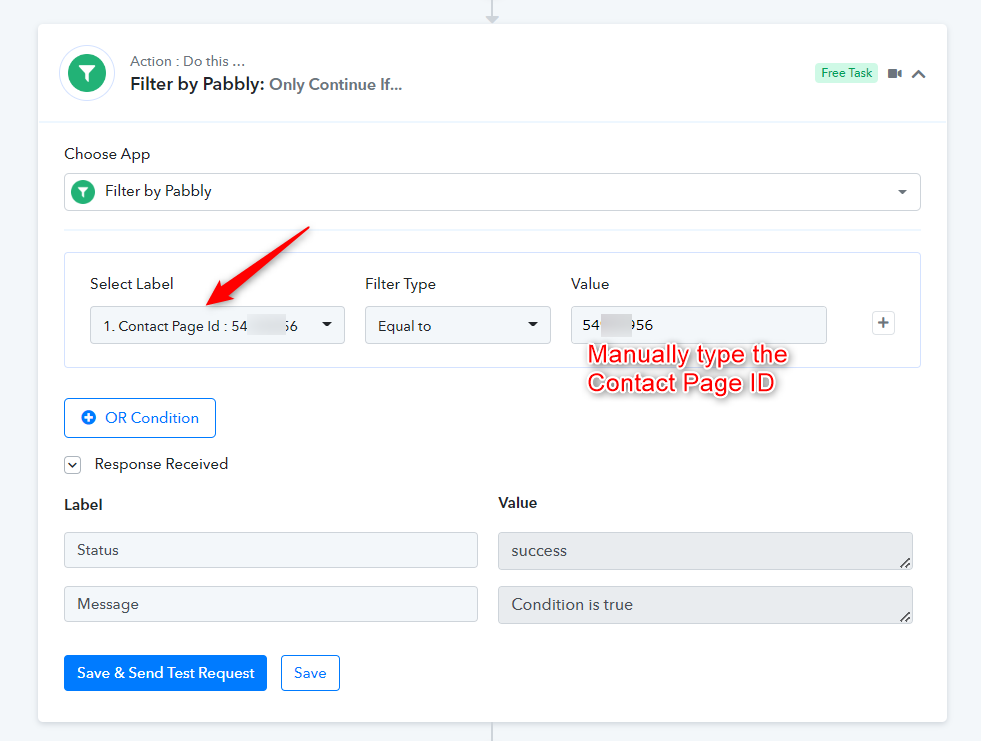This screenshot has width=981, height=741.
Task: Open the Choose App dropdown
Action: (x=492, y=192)
